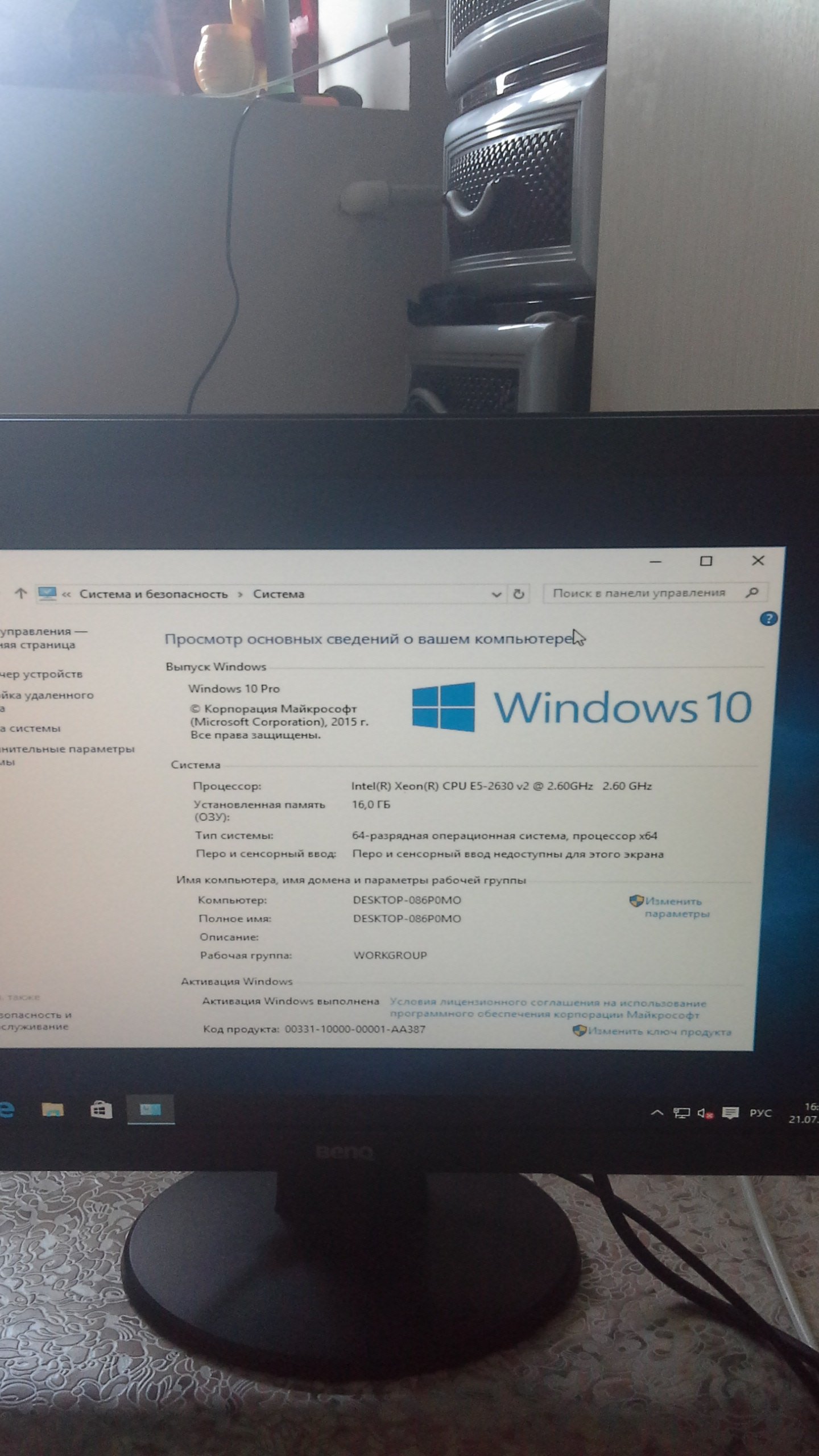Click the Перо и сенсорный ввод недоступны value
Image resolution: width=819 pixels, height=1456 pixels.
(x=508, y=854)
